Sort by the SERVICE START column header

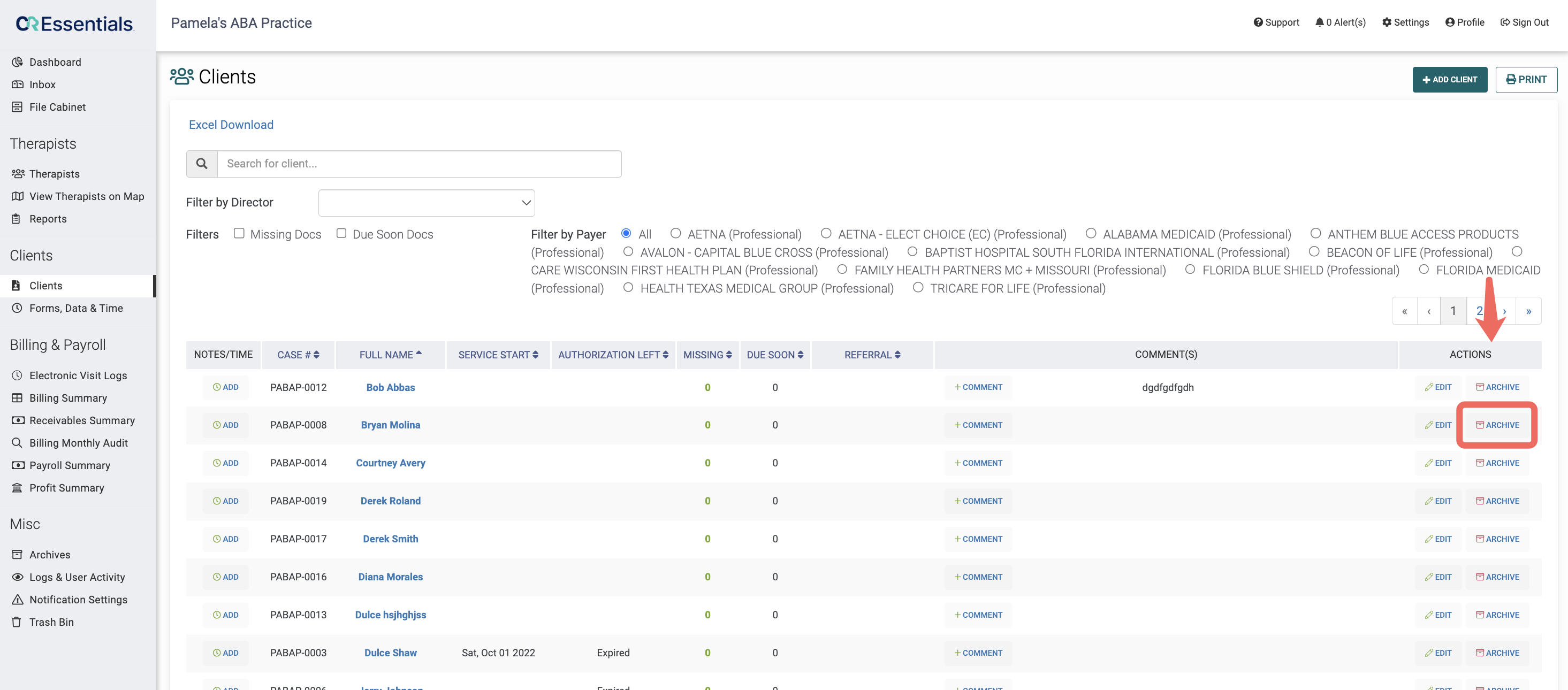coord(498,355)
